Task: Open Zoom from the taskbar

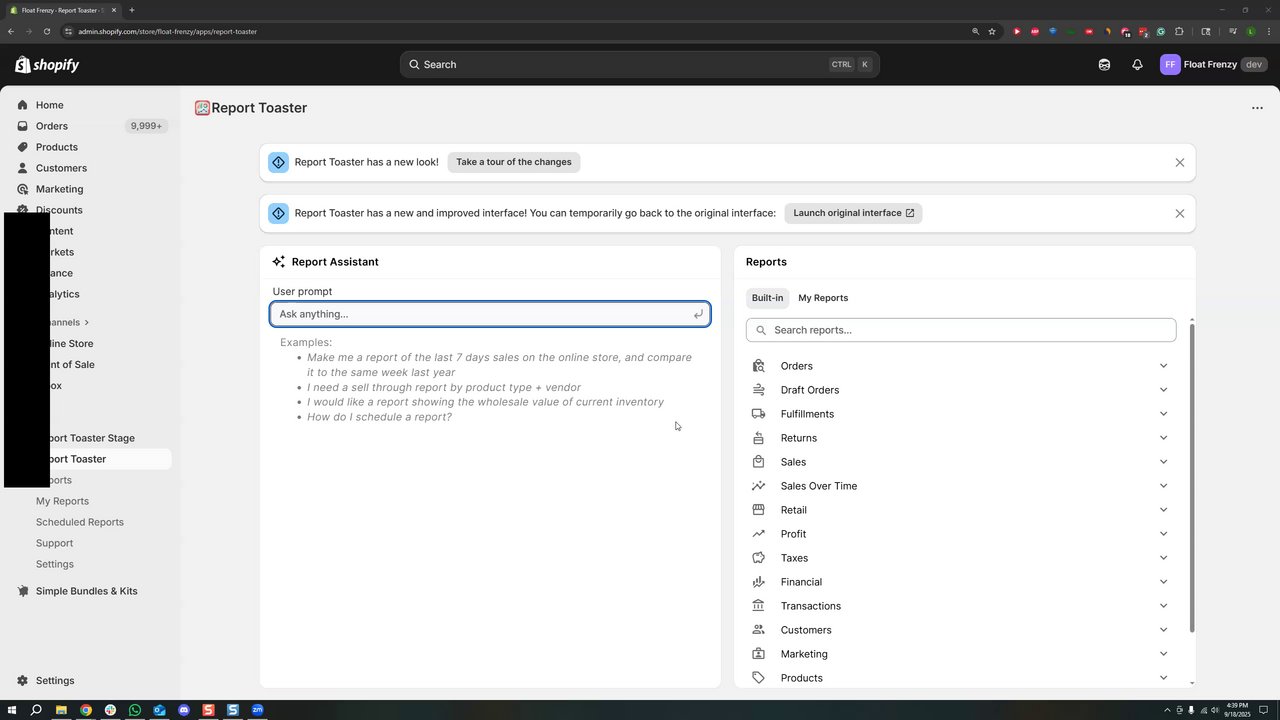Action: 257,710
